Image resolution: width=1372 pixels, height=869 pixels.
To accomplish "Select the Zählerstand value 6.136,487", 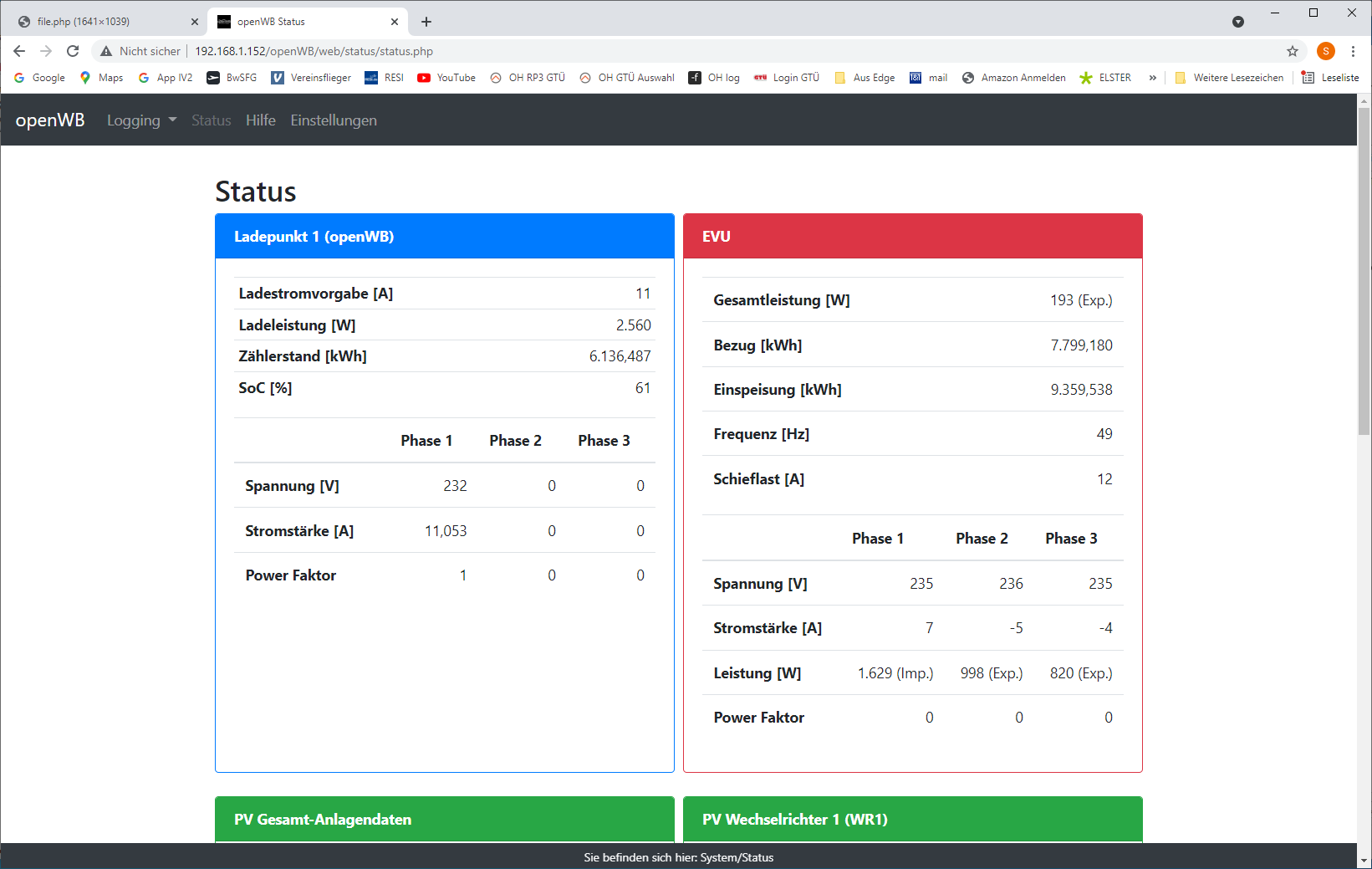I will 620,356.
